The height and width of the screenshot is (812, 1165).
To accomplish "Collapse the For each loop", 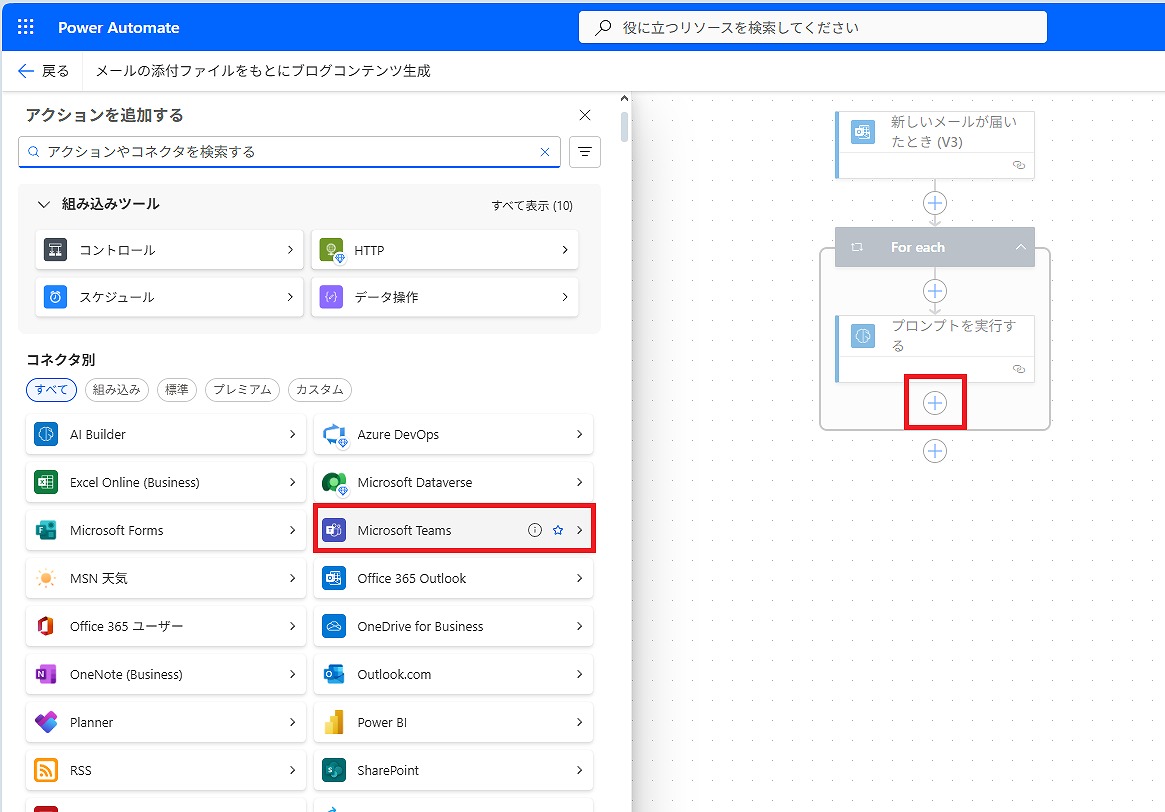I will coord(1020,247).
